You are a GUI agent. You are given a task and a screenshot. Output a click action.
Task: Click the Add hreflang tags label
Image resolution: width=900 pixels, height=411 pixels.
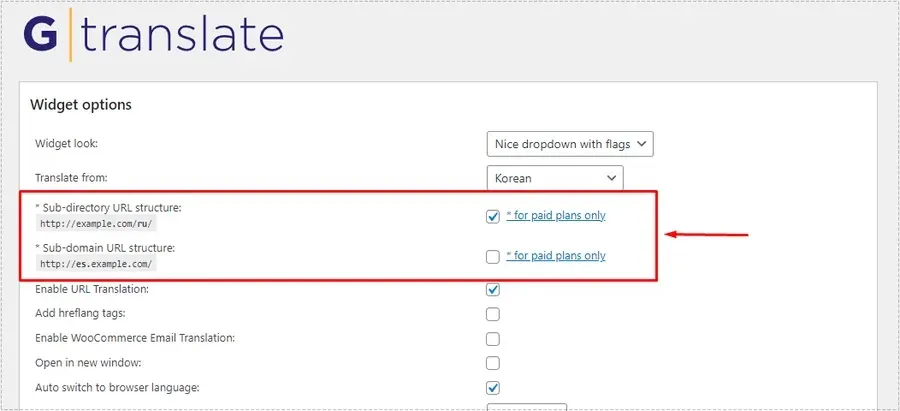click(80, 313)
